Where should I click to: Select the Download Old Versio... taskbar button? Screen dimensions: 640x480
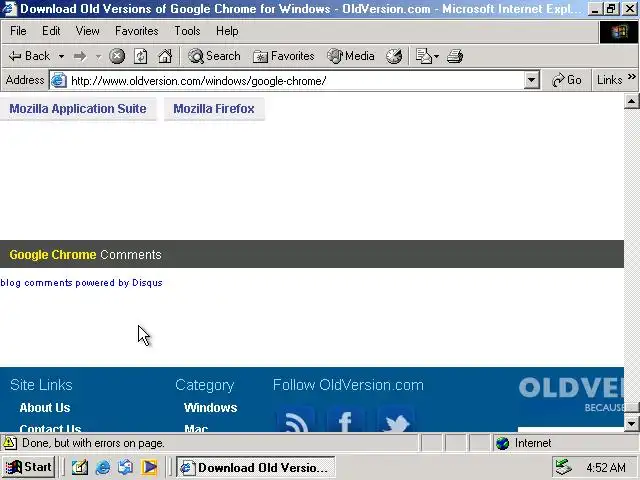(256, 467)
